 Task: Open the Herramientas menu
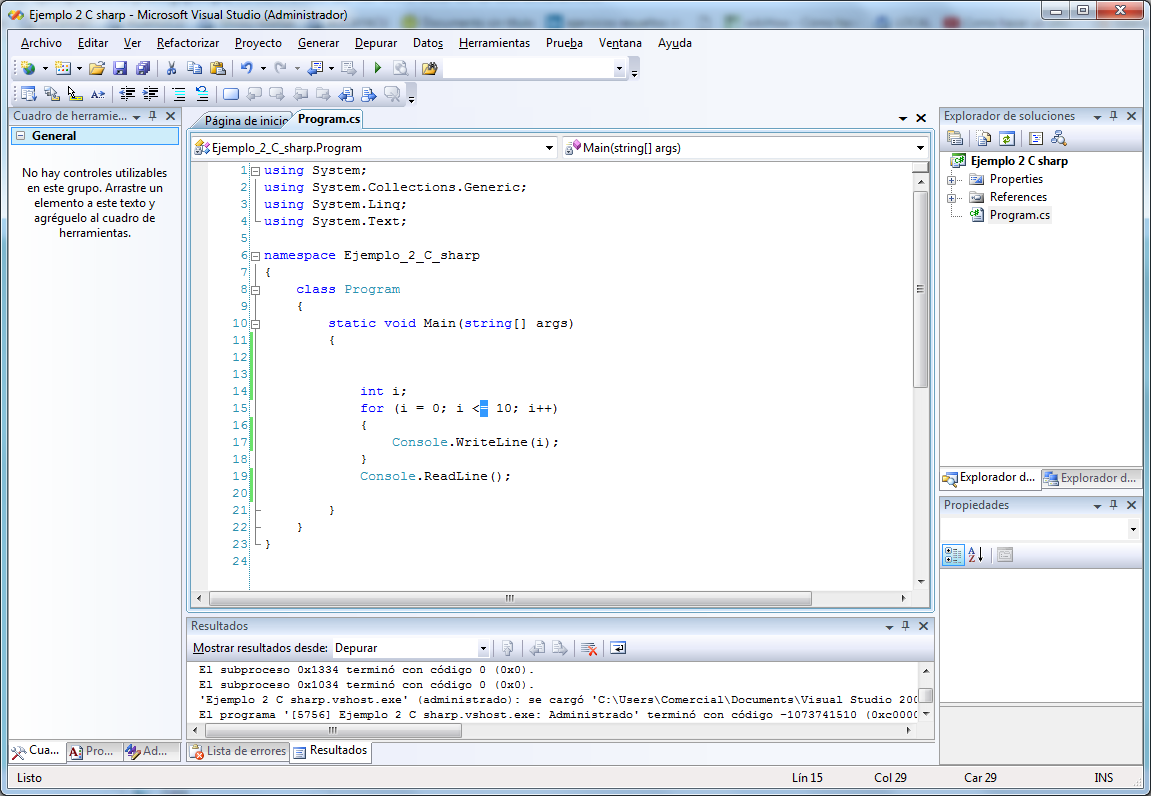click(x=494, y=43)
